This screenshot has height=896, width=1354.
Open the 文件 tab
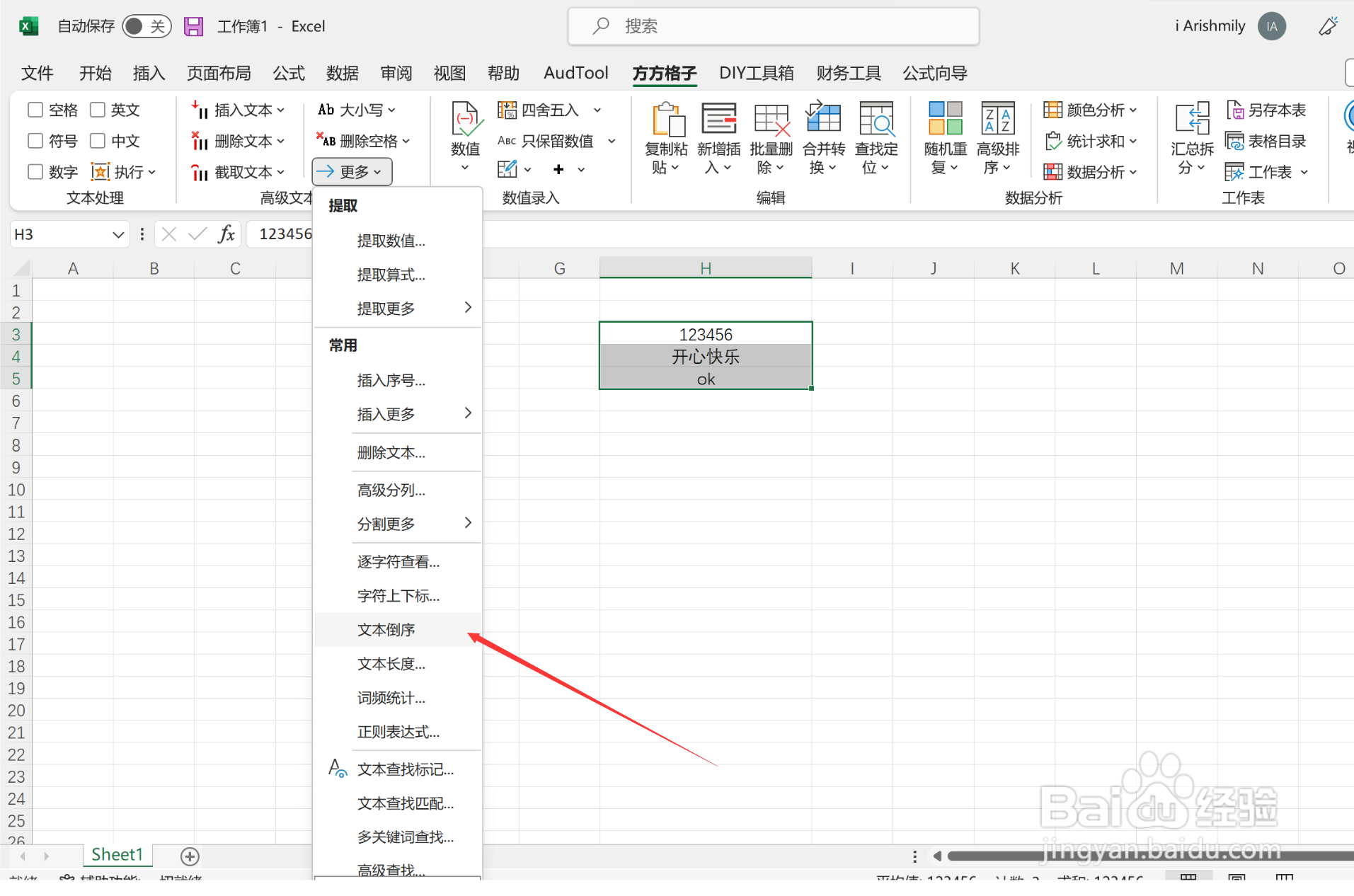pyautogui.click(x=37, y=73)
